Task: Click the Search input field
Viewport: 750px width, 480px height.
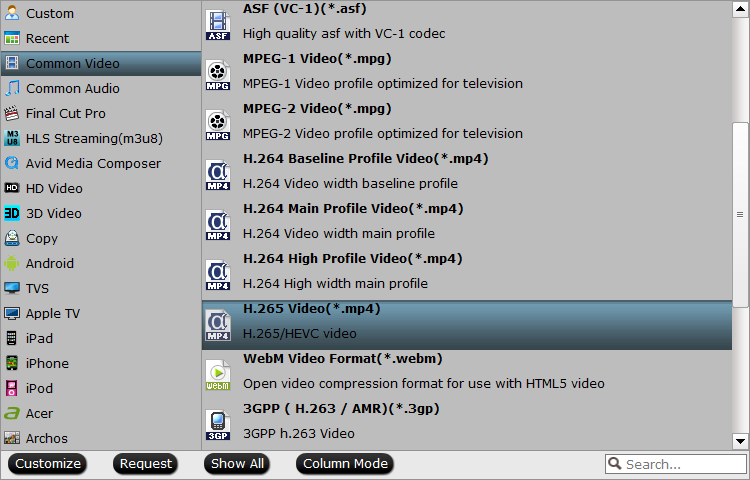Action: [675, 464]
